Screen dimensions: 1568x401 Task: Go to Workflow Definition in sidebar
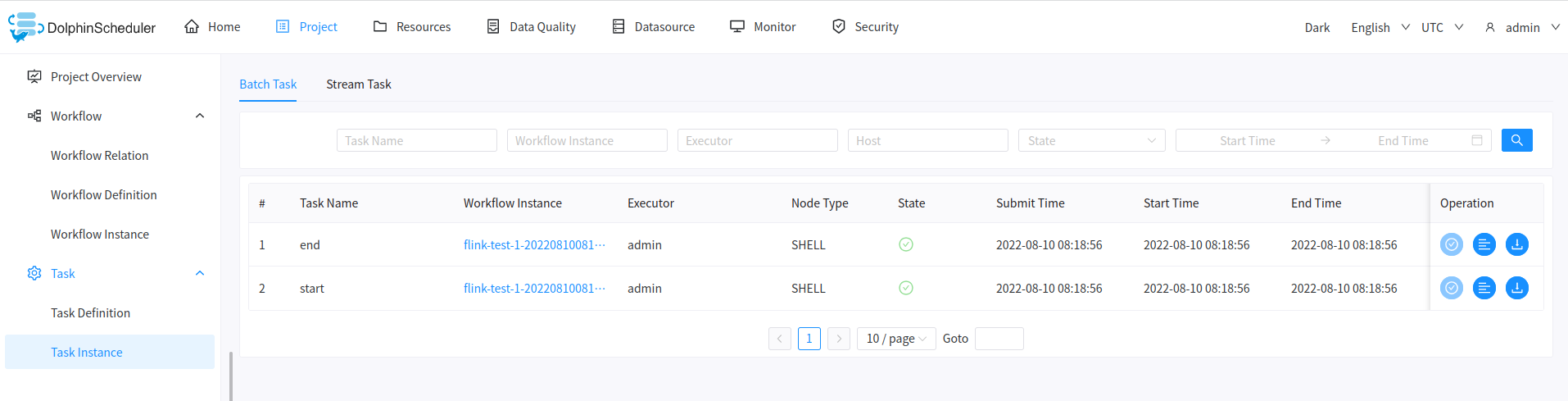(x=103, y=194)
